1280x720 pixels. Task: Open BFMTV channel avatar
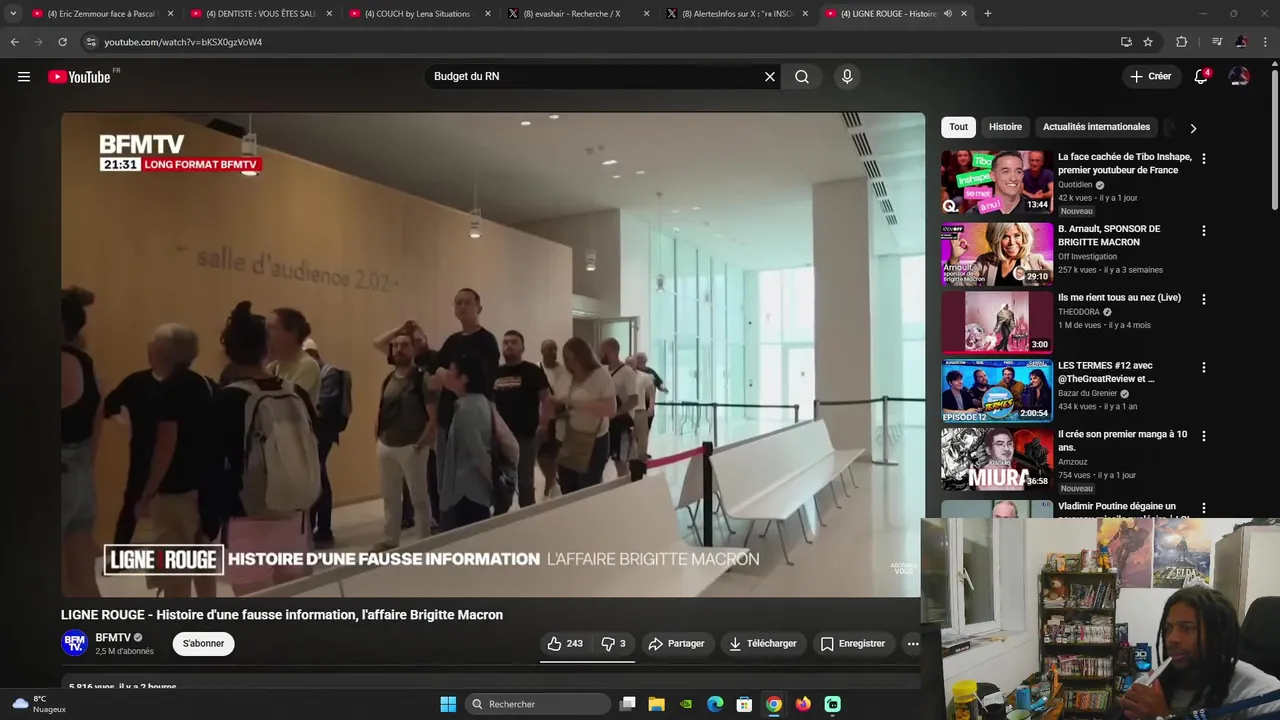point(74,643)
